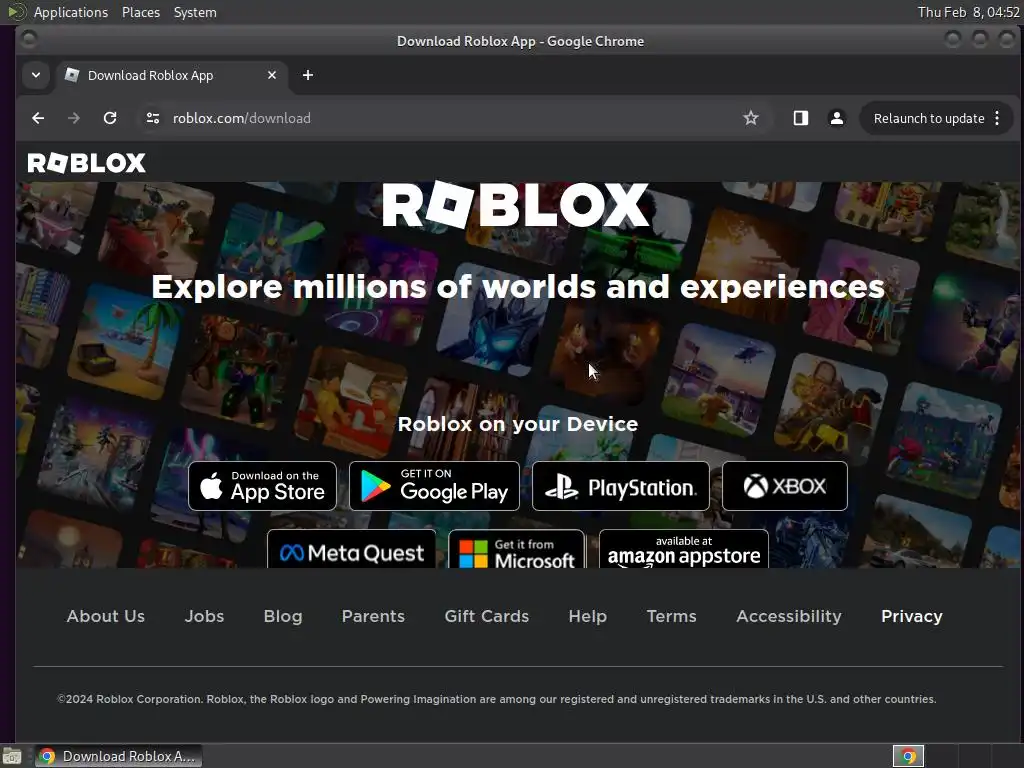Open the Parents footer link
The width and height of the screenshot is (1024, 768).
[x=374, y=616]
